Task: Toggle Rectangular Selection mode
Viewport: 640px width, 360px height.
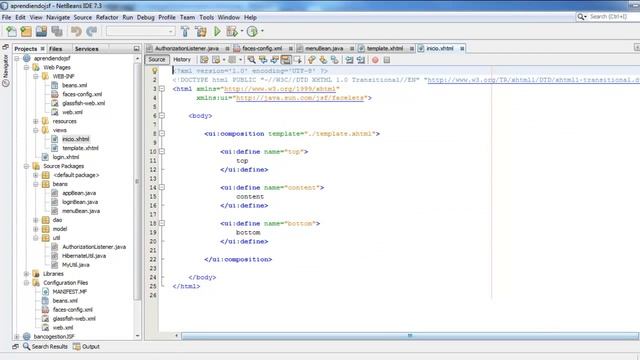Action: [298, 60]
